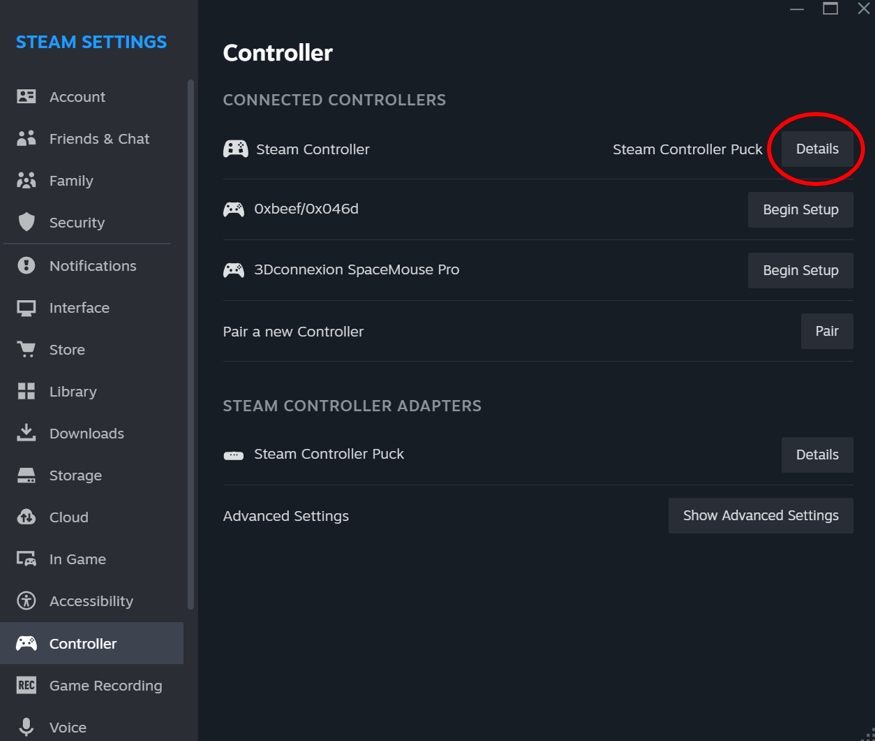
Task: Open the Account settings page
Action: point(92,97)
